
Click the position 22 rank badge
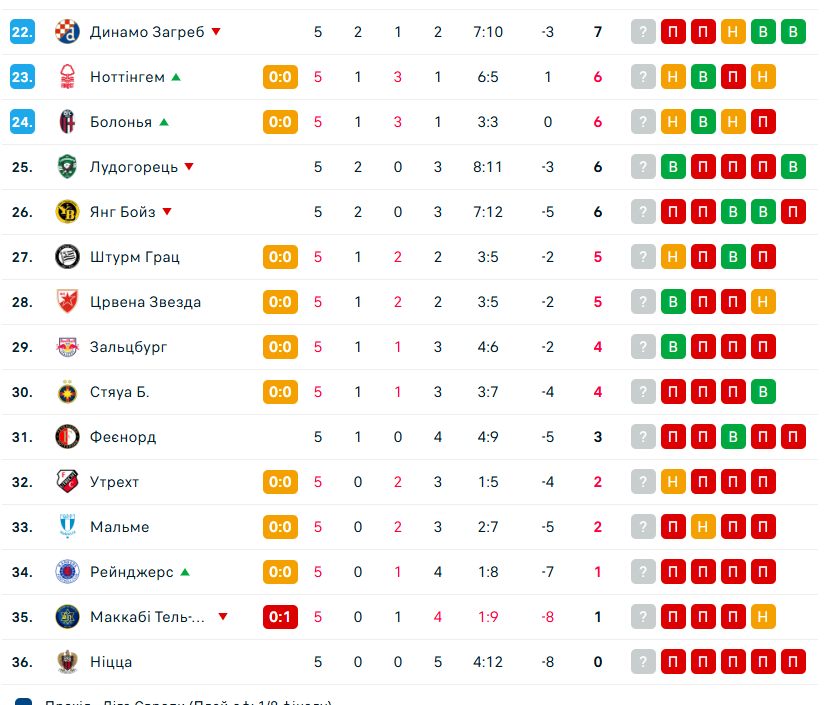click(x=23, y=32)
